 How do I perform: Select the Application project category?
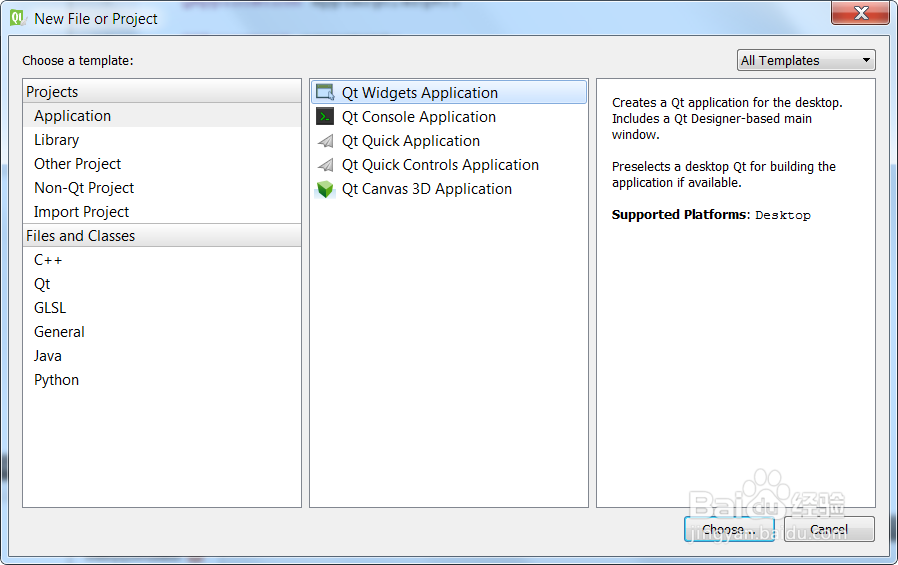pos(162,116)
